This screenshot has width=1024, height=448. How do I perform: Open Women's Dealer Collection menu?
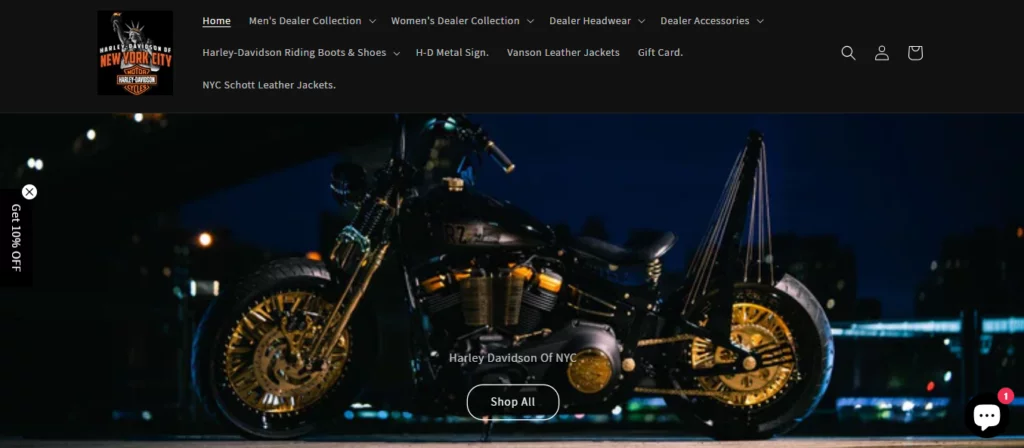click(455, 21)
